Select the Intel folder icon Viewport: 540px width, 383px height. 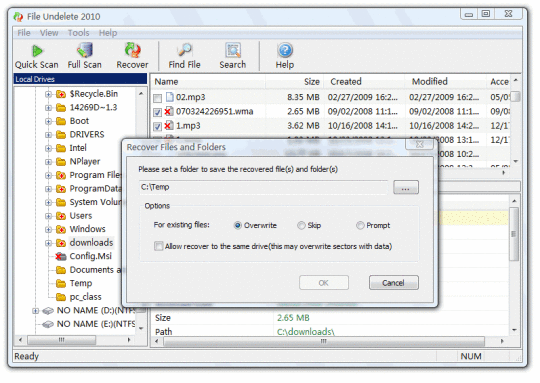61,148
